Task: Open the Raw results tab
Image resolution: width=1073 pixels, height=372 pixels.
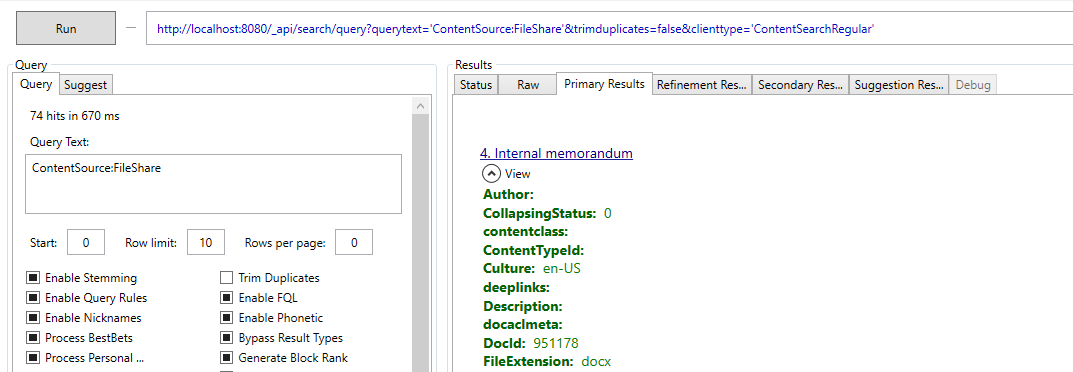Action: click(x=528, y=85)
